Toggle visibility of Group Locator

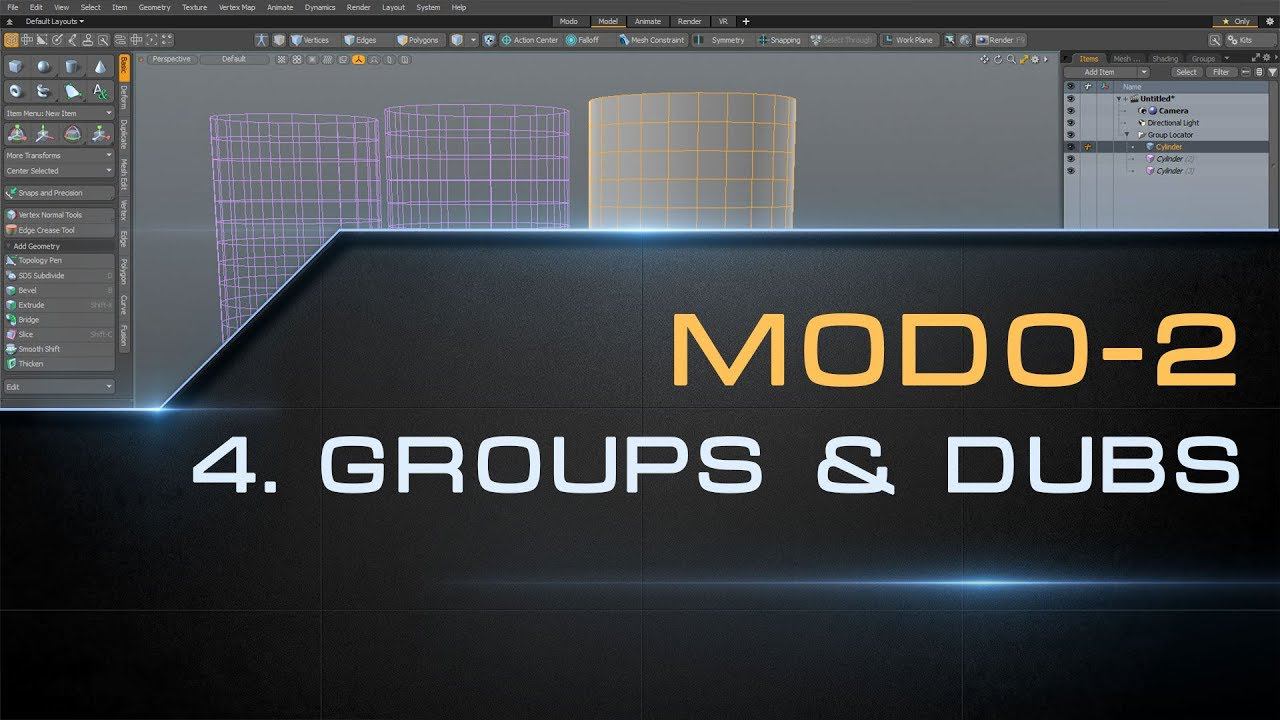[x=1070, y=135]
